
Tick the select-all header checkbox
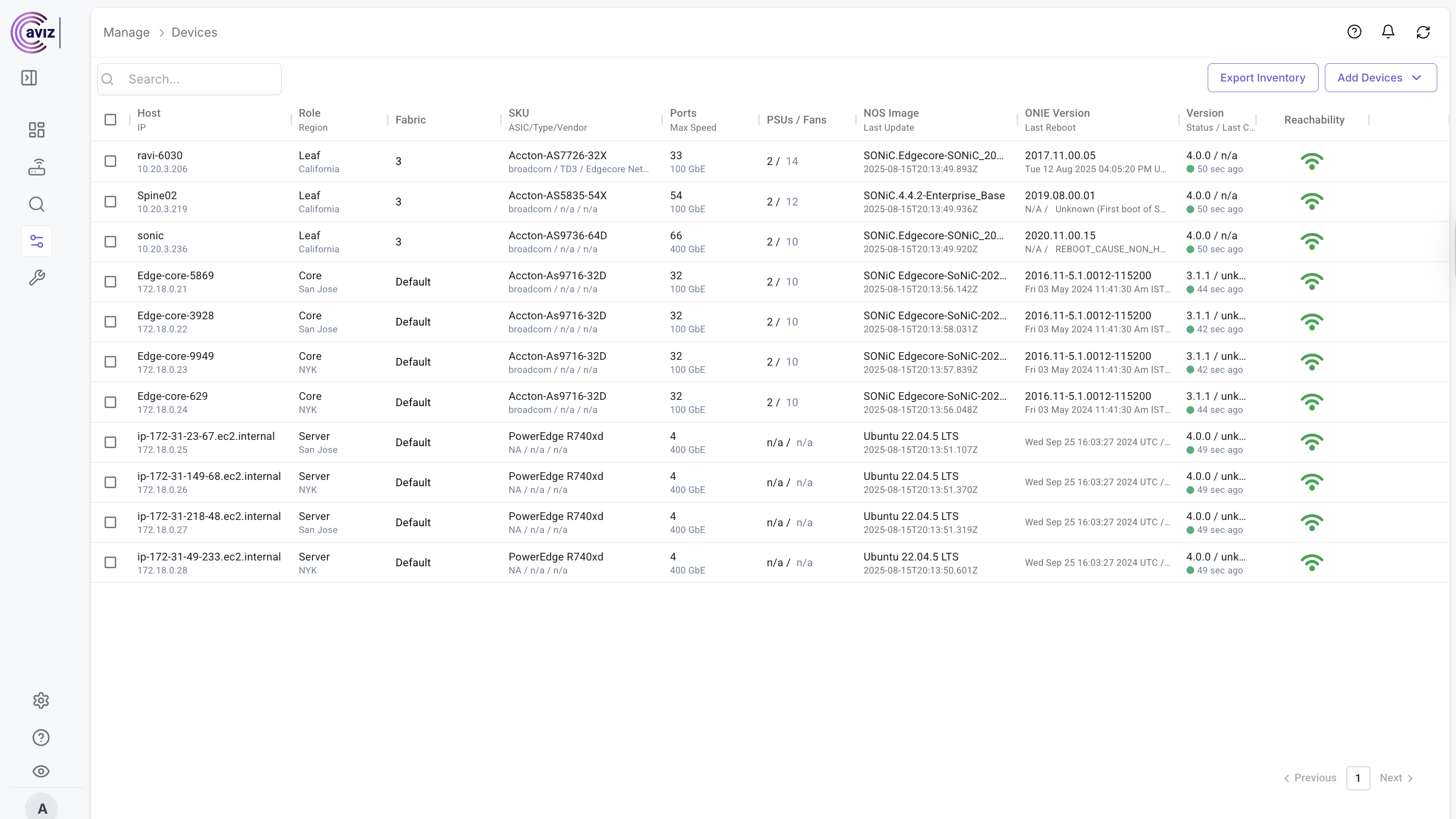(110, 119)
